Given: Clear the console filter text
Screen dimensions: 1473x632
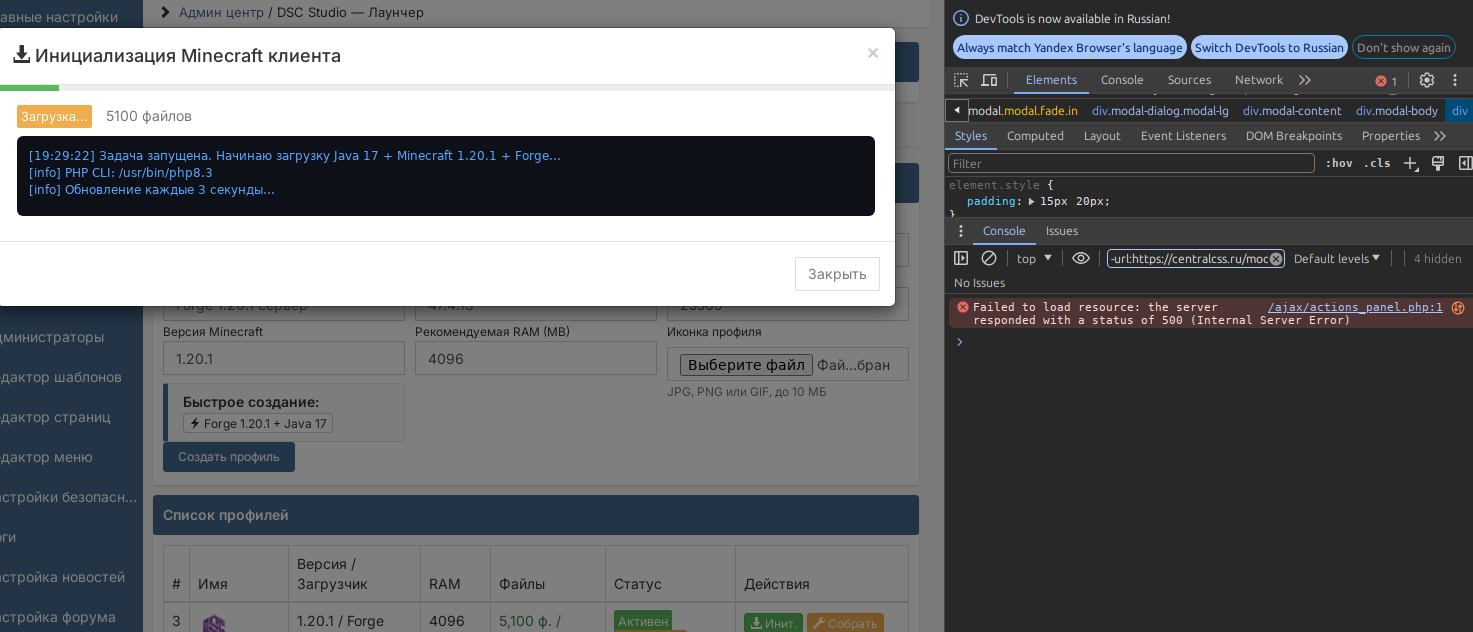Looking at the screenshot, I should click(x=1276, y=259).
